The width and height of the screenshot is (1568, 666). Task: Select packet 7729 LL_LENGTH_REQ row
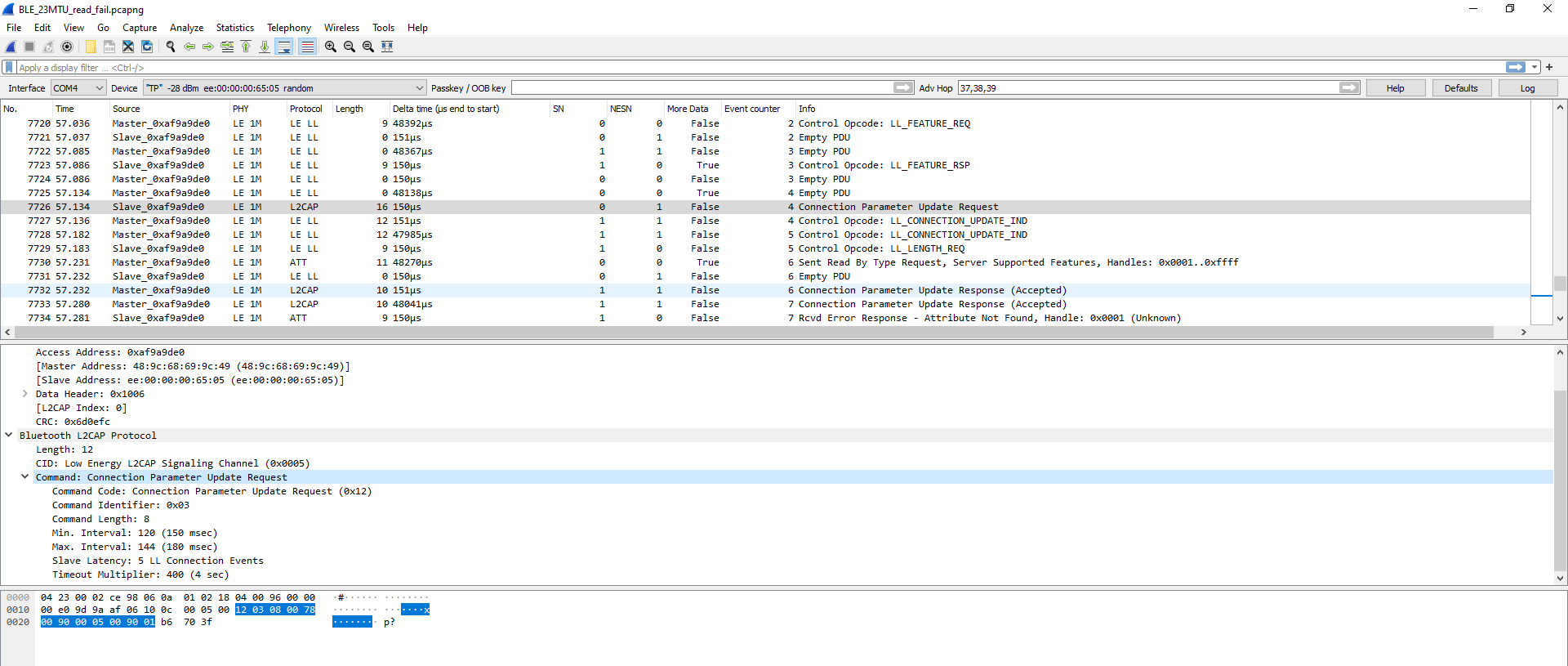tap(765, 248)
